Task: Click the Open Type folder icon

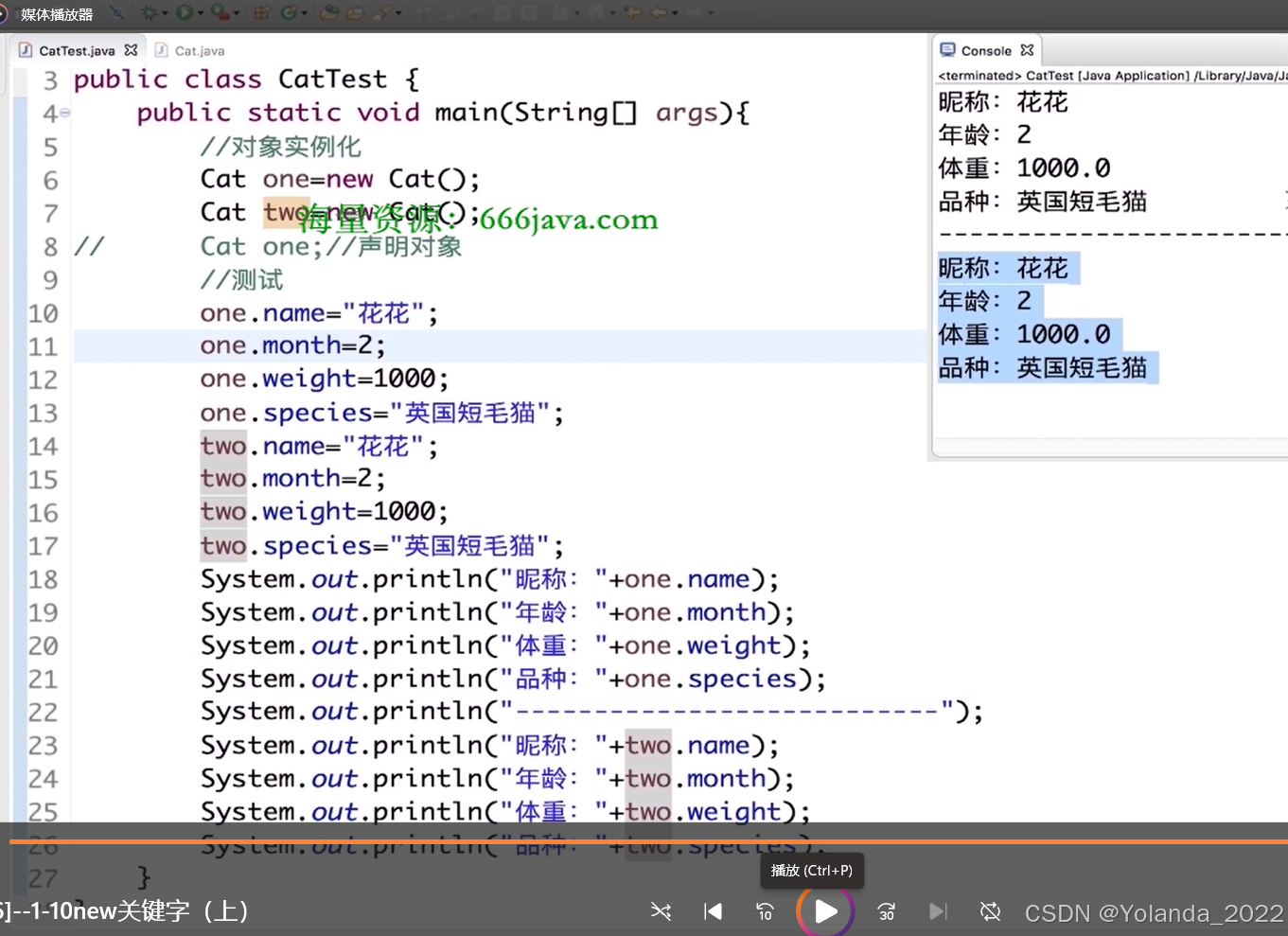Action: click(x=328, y=12)
